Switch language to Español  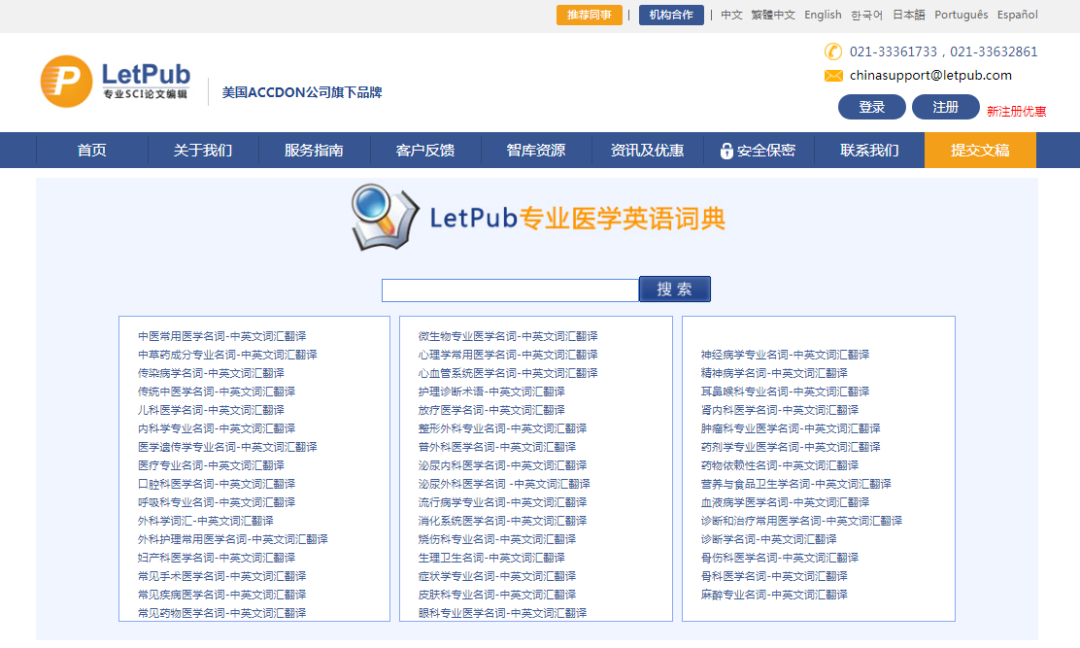[x=1017, y=14]
